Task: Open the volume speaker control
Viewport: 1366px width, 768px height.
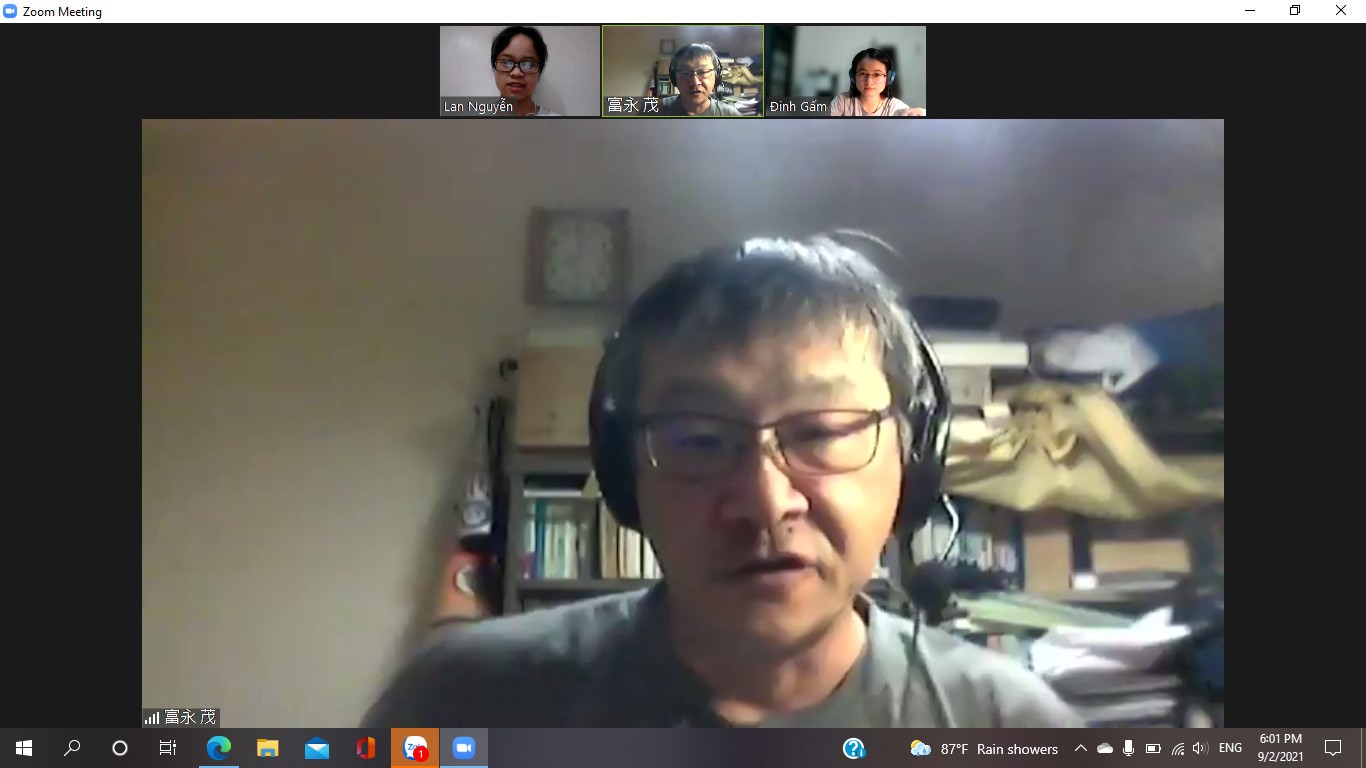Action: 1200,748
